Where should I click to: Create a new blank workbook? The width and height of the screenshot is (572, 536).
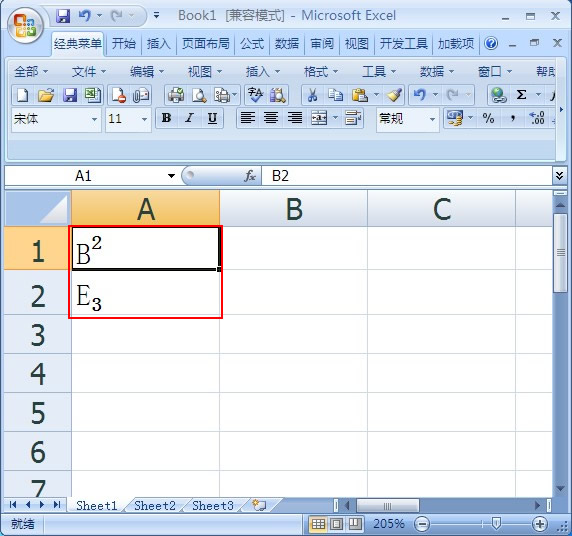coord(23,95)
